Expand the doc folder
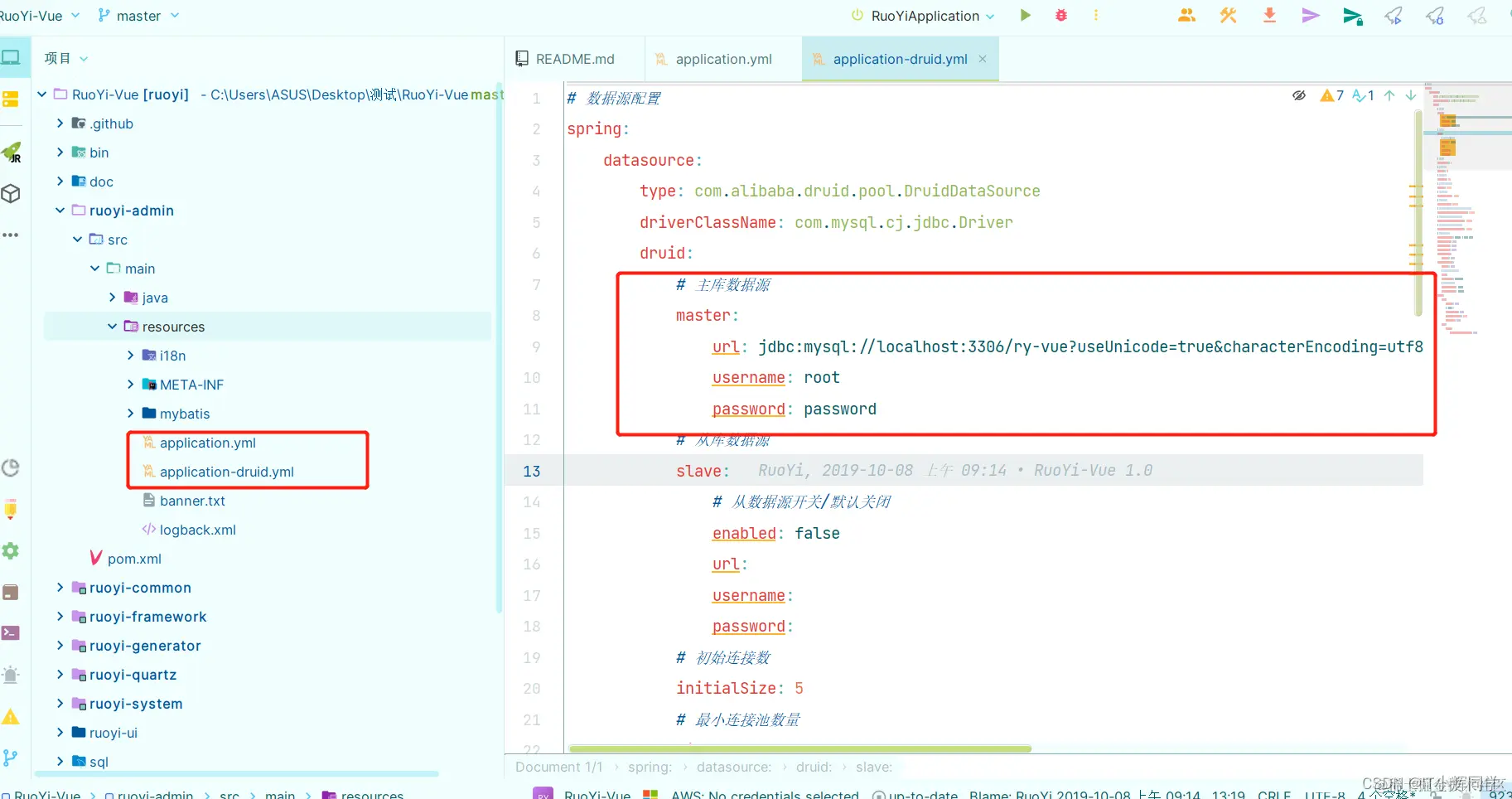This screenshot has height=799, width=1512. point(60,182)
